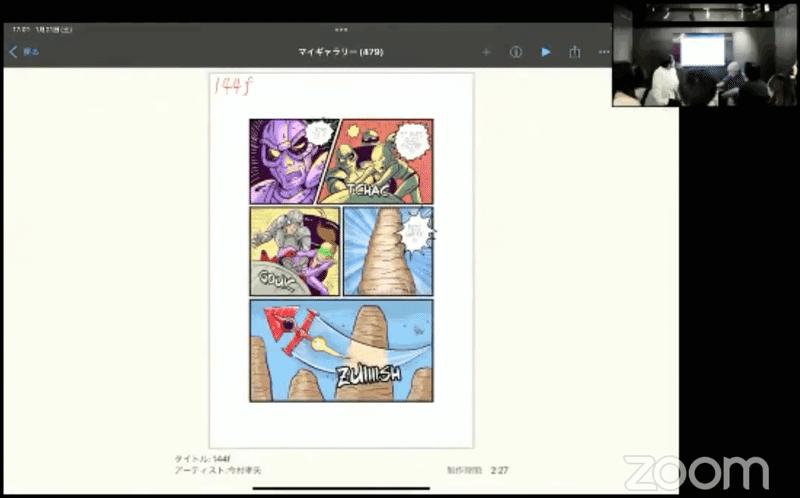800x498 pixels.
Task: Select the アーティスト artist name line
Action: 218,470
